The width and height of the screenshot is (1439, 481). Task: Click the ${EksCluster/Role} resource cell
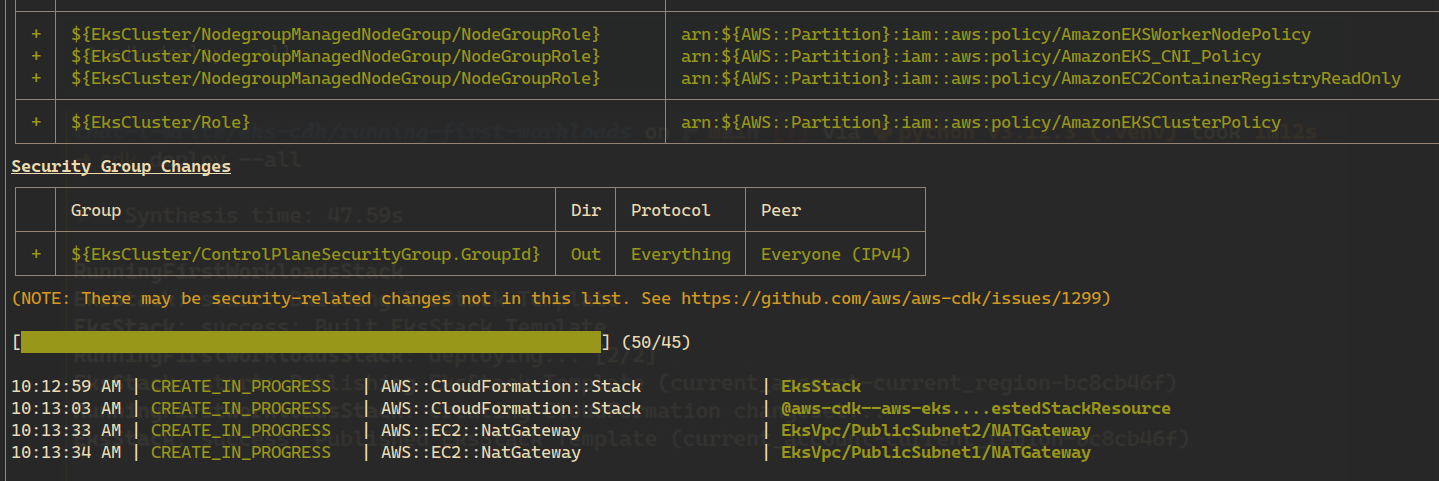point(161,122)
